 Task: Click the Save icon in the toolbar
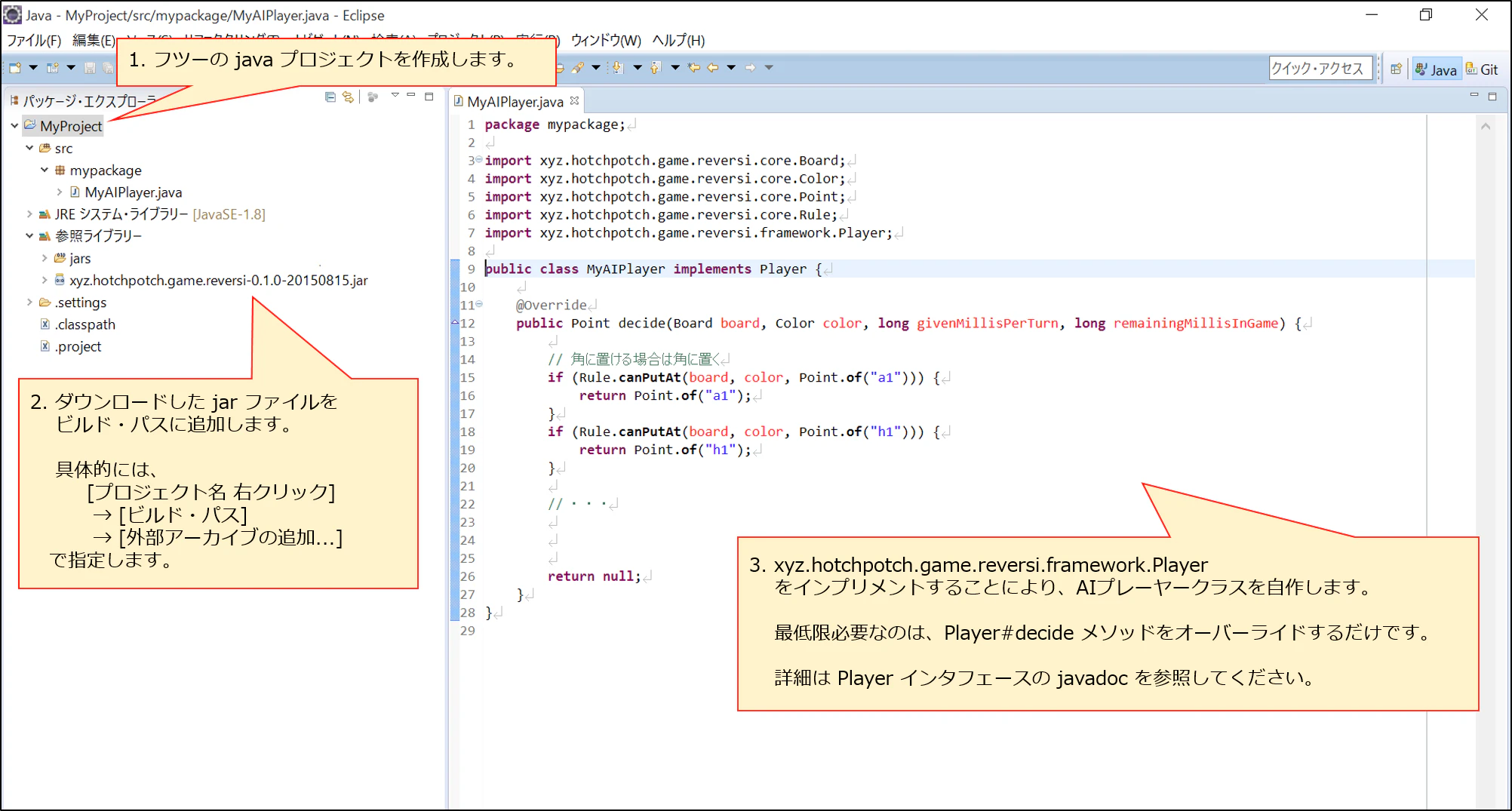click(90, 68)
